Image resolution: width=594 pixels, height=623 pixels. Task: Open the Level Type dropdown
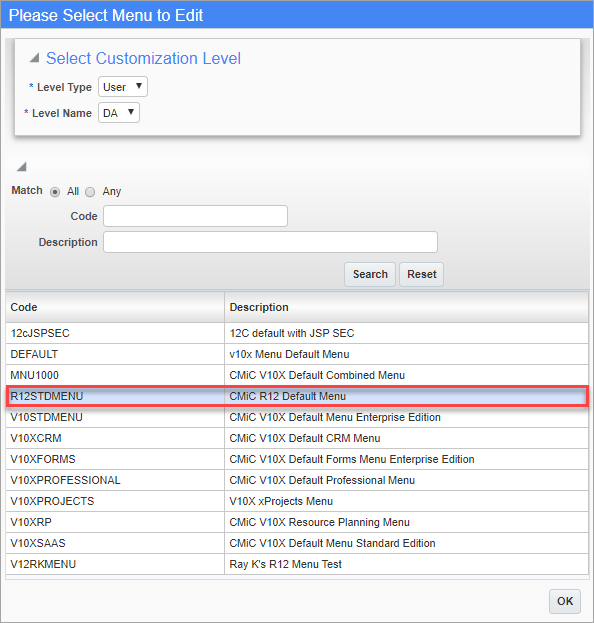(x=123, y=87)
